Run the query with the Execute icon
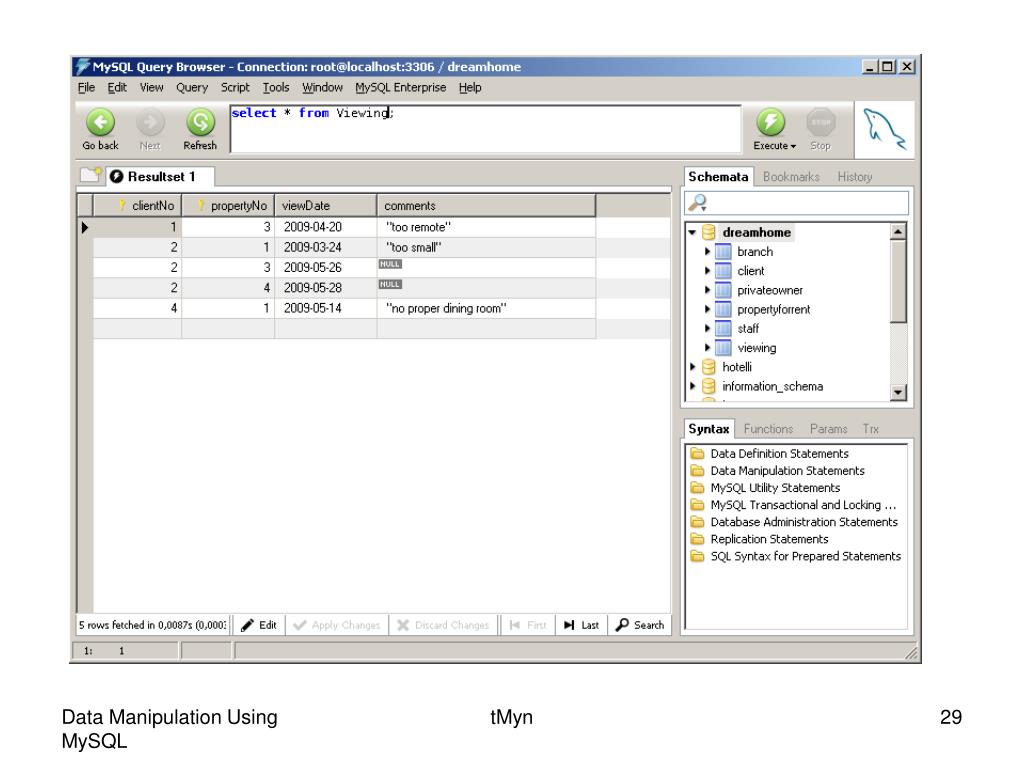The image size is (1024, 768). click(x=771, y=122)
